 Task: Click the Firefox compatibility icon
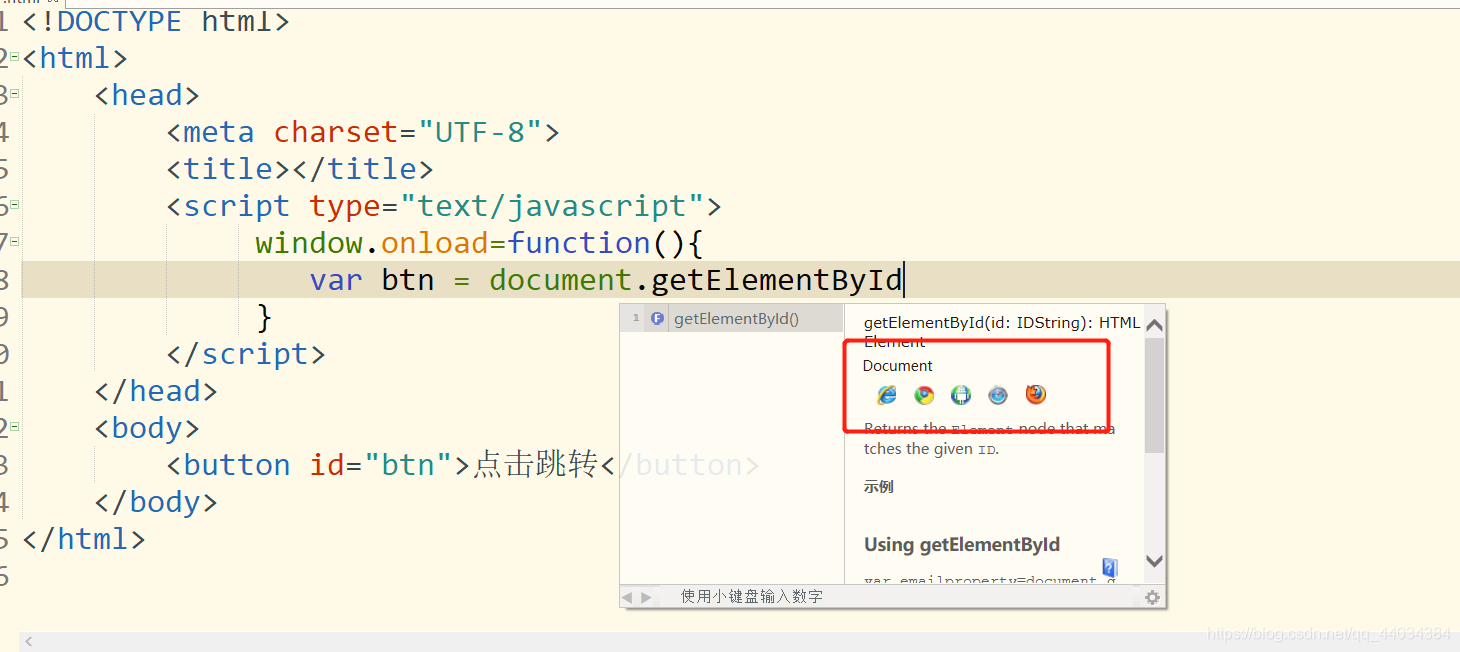tap(1035, 394)
